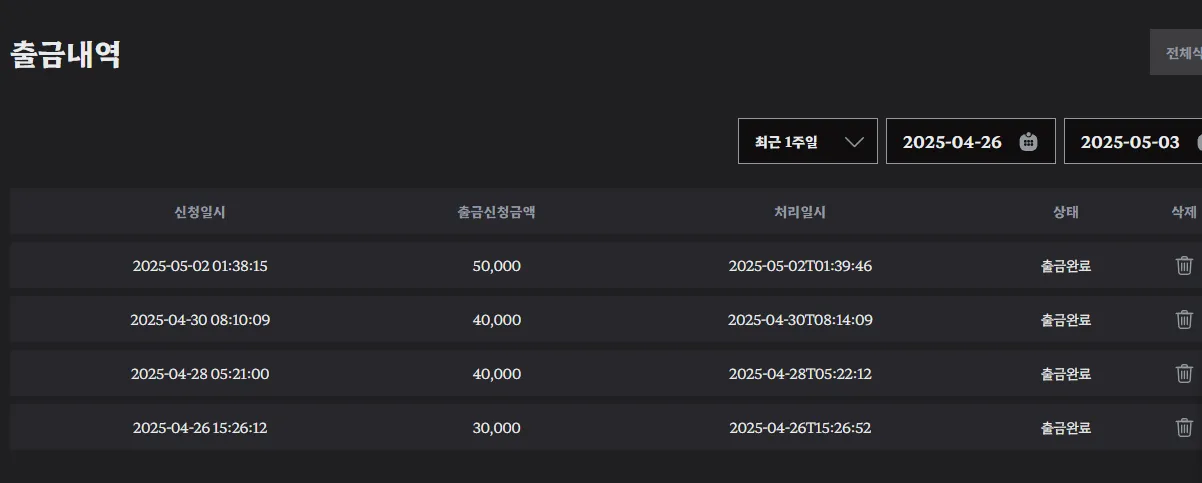Click the 상태 column header
This screenshot has width=1202, height=483.
[1066, 212]
